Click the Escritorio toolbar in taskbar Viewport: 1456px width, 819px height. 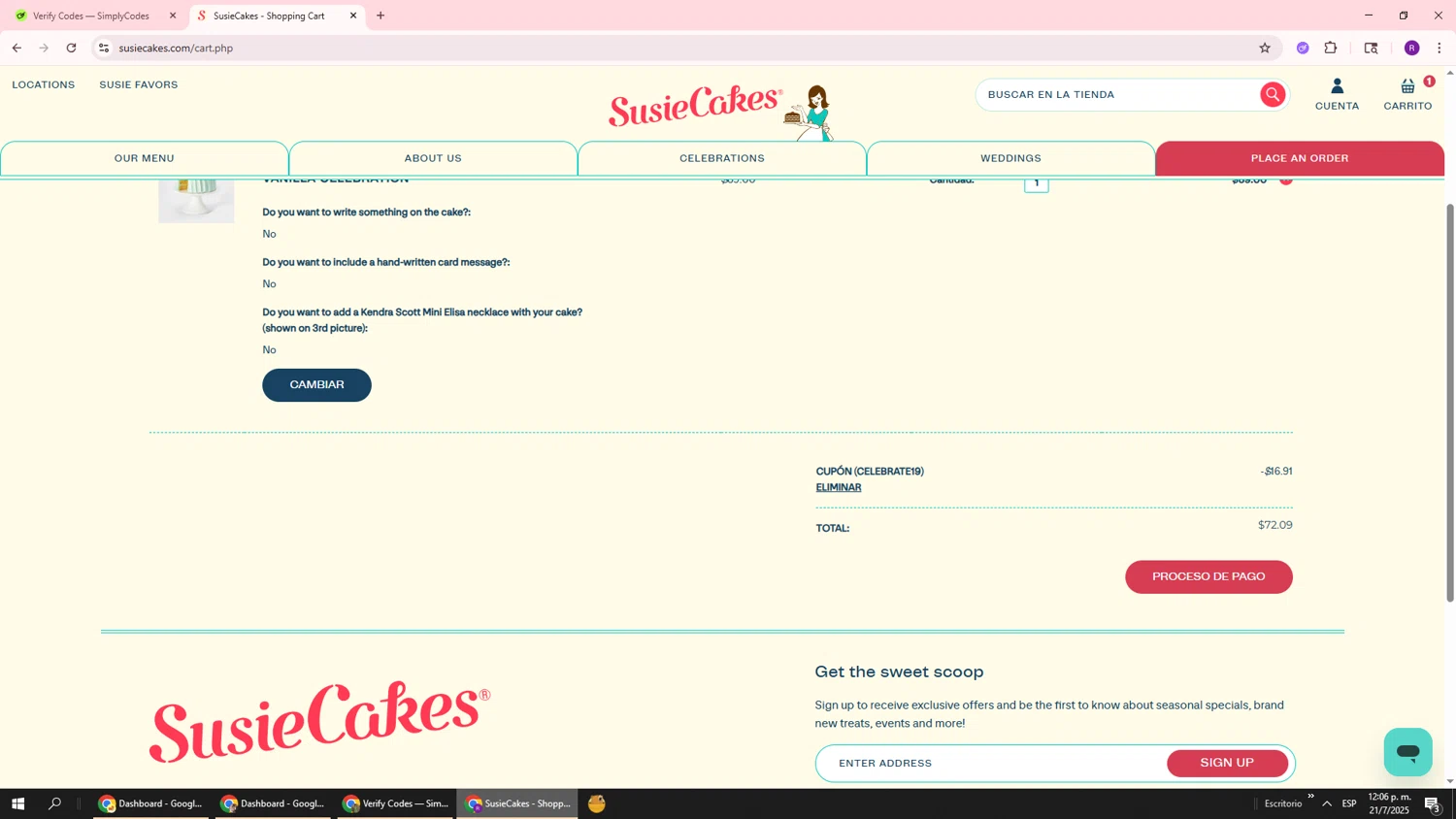(1283, 803)
